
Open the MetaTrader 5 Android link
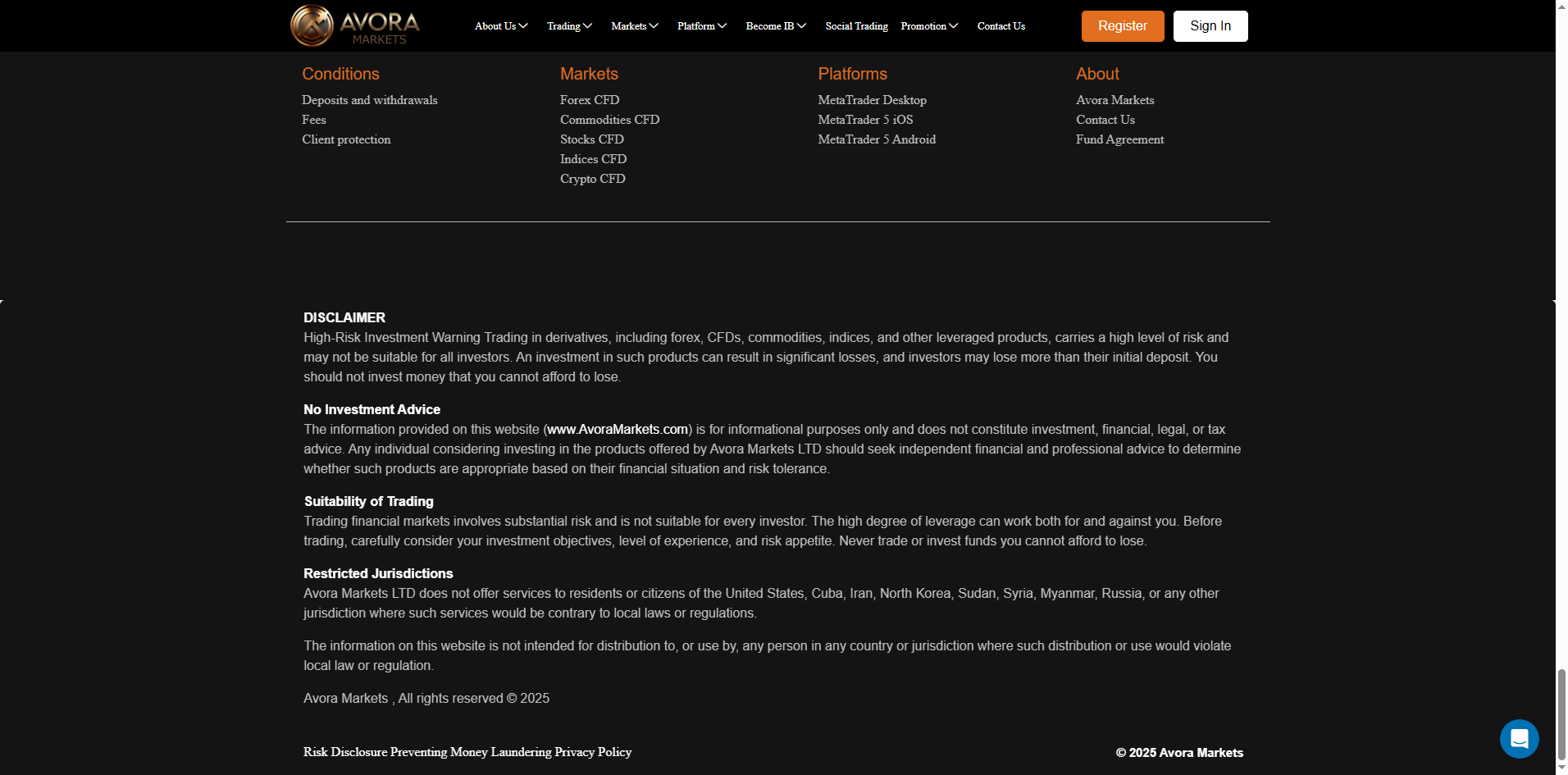877,139
